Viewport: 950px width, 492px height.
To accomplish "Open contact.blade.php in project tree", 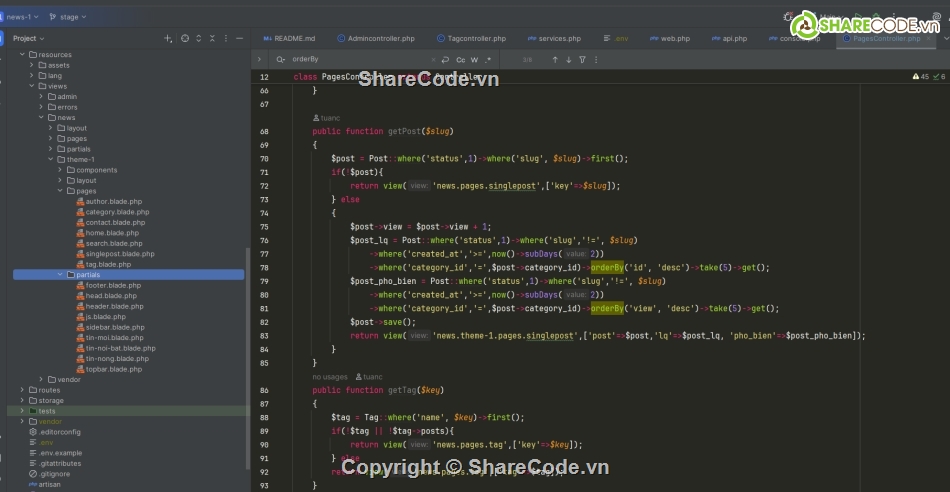I will pyautogui.click(x=115, y=222).
